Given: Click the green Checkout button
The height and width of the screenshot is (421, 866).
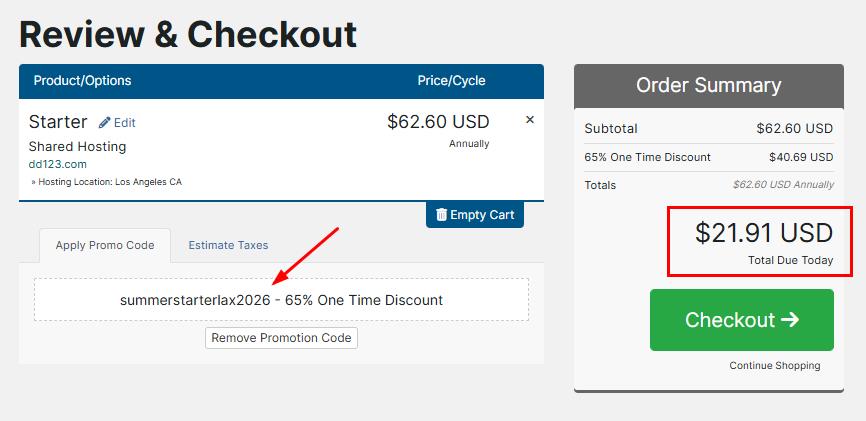Looking at the screenshot, I should coord(742,320).
